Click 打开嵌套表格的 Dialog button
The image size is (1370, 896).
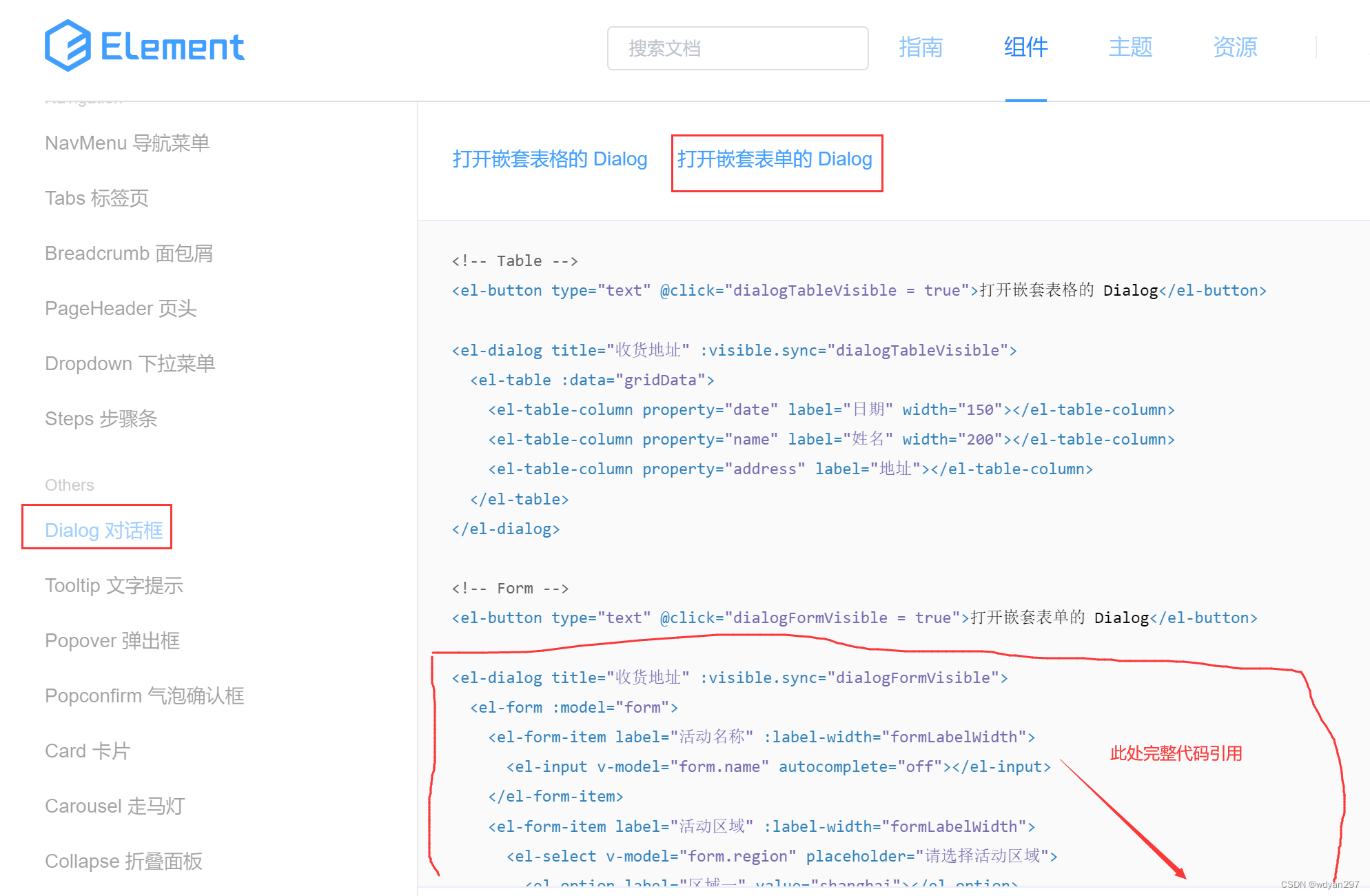click(x=550, y=159)
